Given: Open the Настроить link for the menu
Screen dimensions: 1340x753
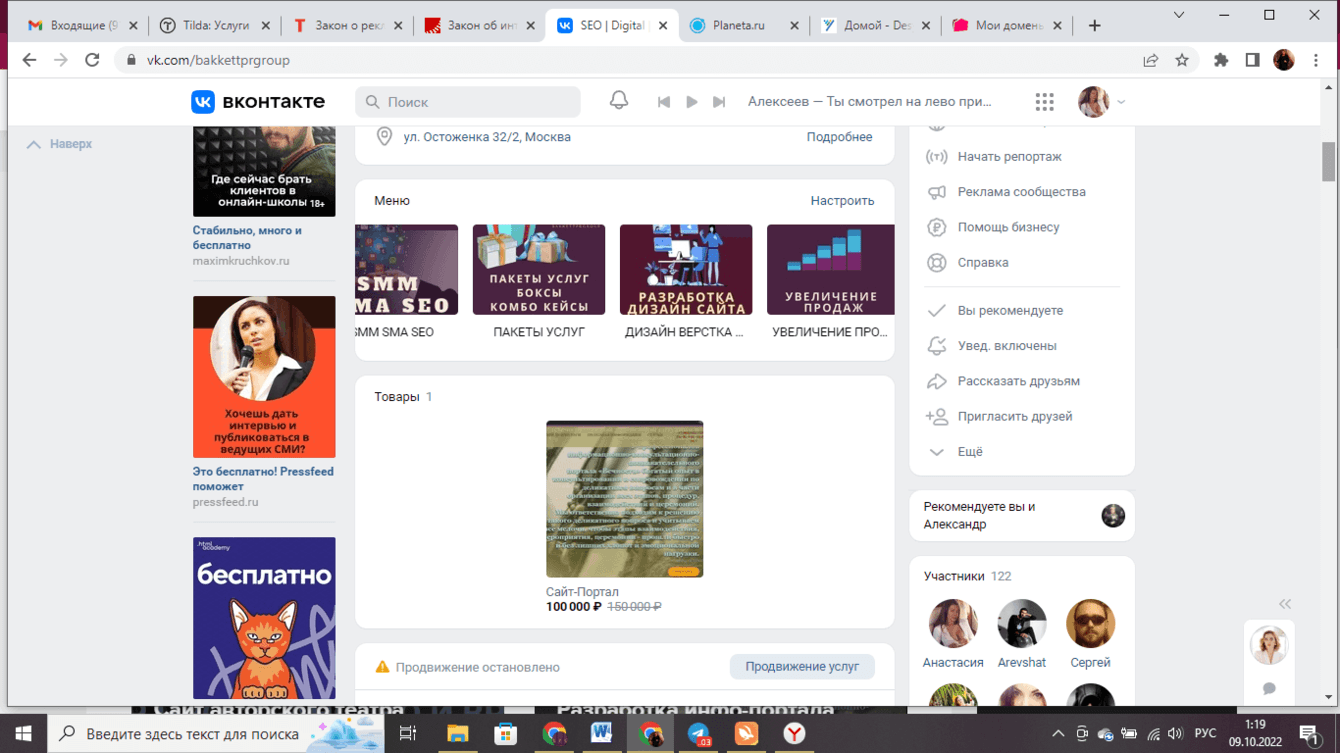Looking at the screenshot, I should click(842, 201).
